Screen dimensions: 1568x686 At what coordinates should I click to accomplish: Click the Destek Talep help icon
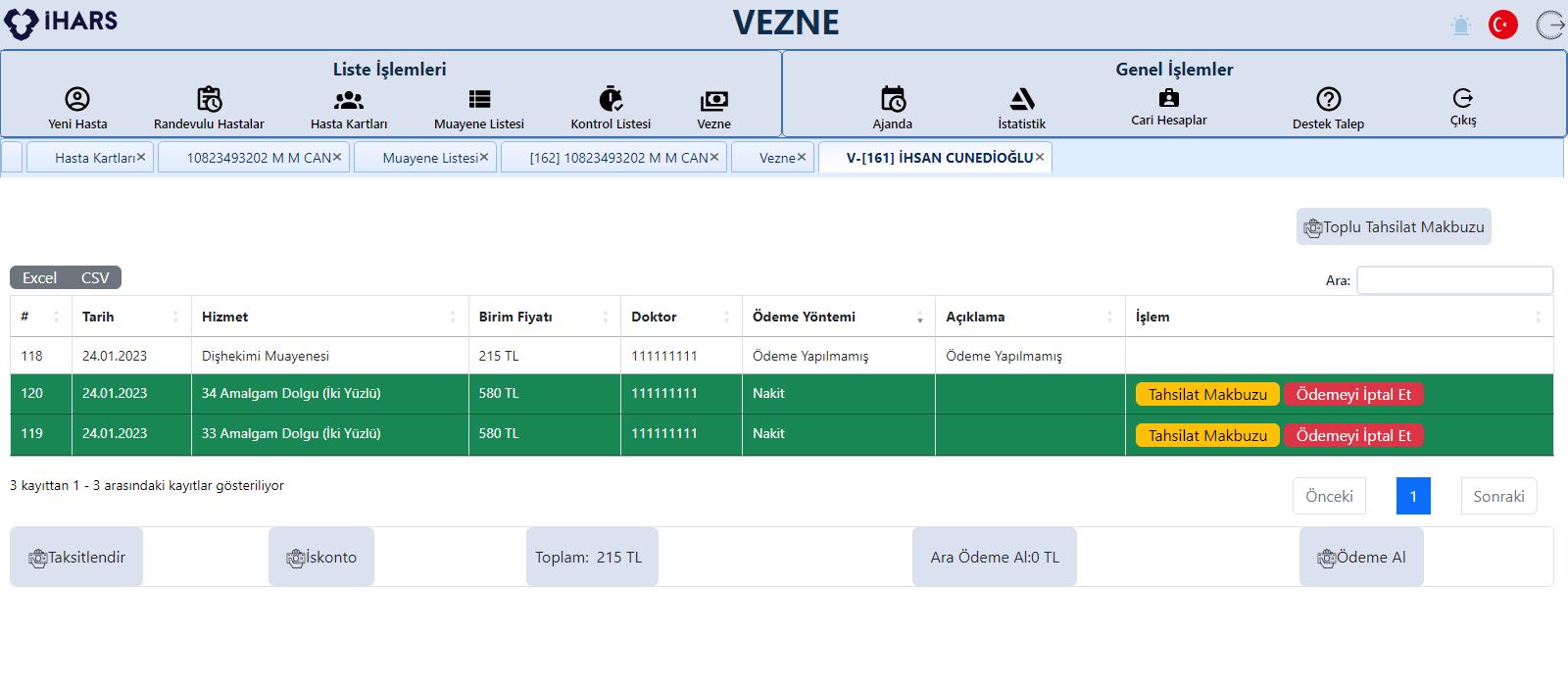(x=1328, y=99)
